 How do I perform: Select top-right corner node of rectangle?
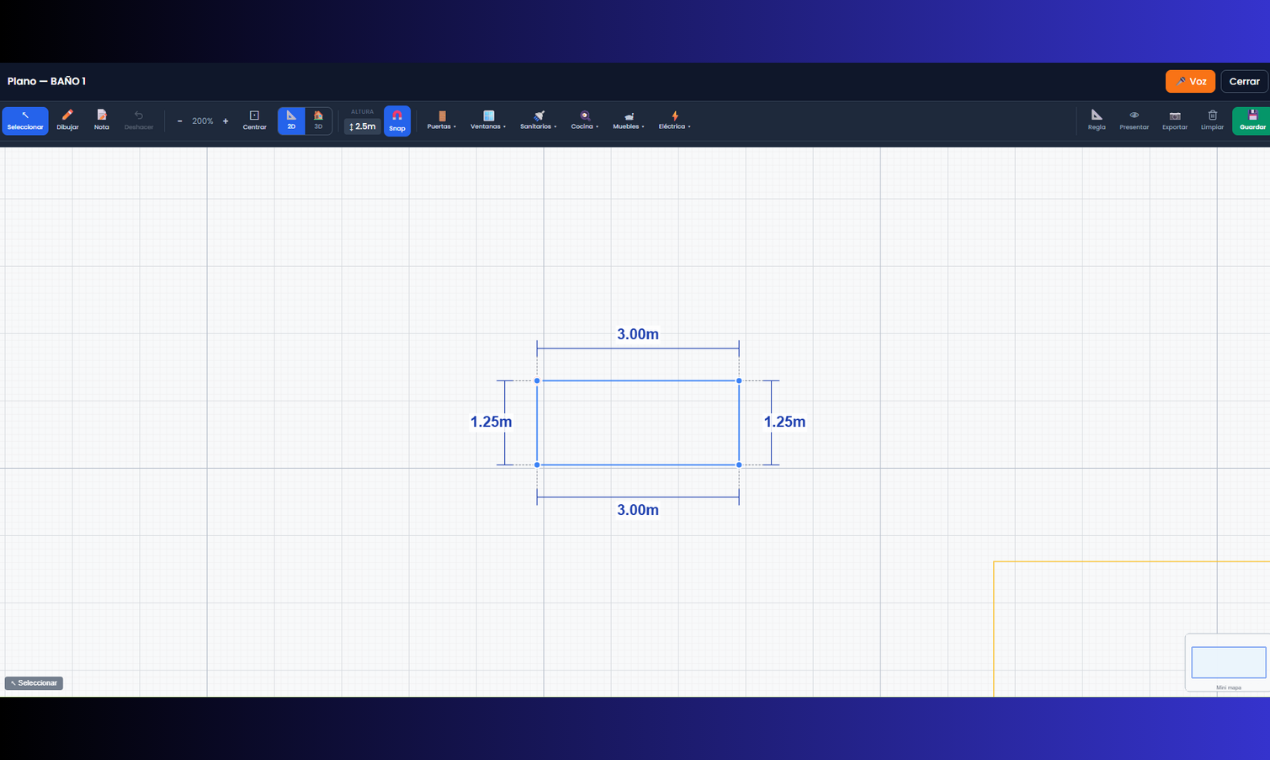click(739, 381)
